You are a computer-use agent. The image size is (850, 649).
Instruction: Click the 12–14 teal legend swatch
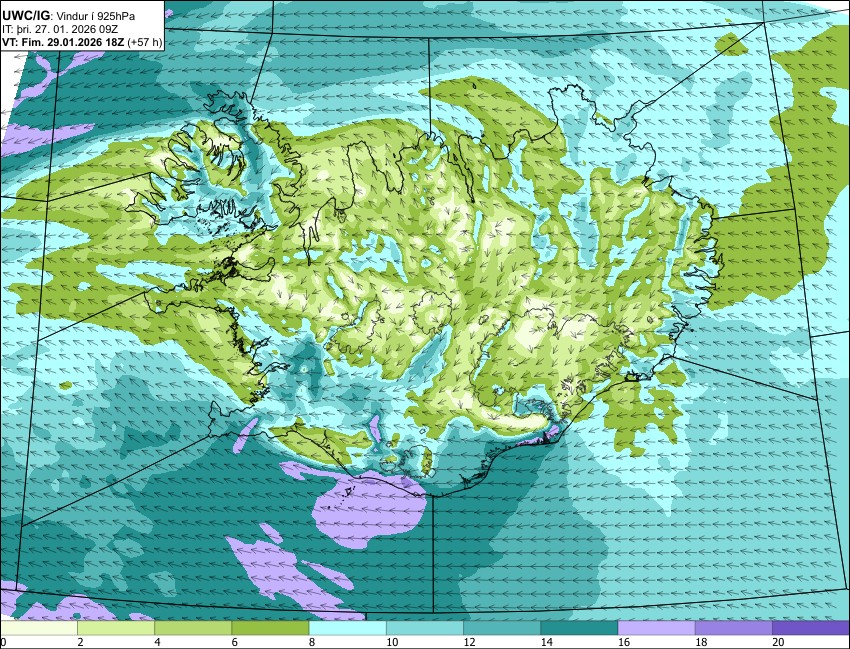point(502,628)
